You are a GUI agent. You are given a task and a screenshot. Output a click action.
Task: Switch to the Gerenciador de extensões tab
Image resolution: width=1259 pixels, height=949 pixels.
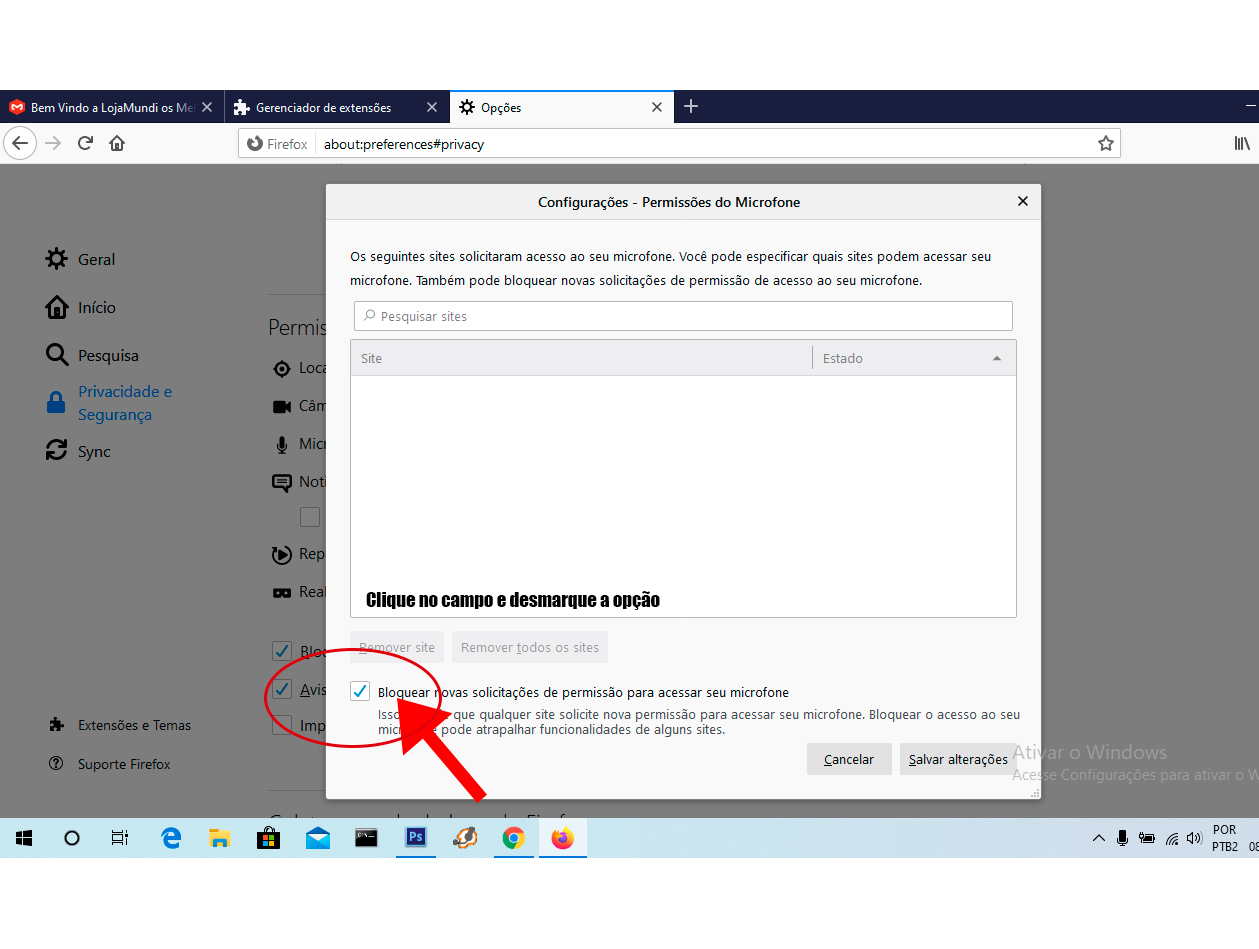point(323,107)
